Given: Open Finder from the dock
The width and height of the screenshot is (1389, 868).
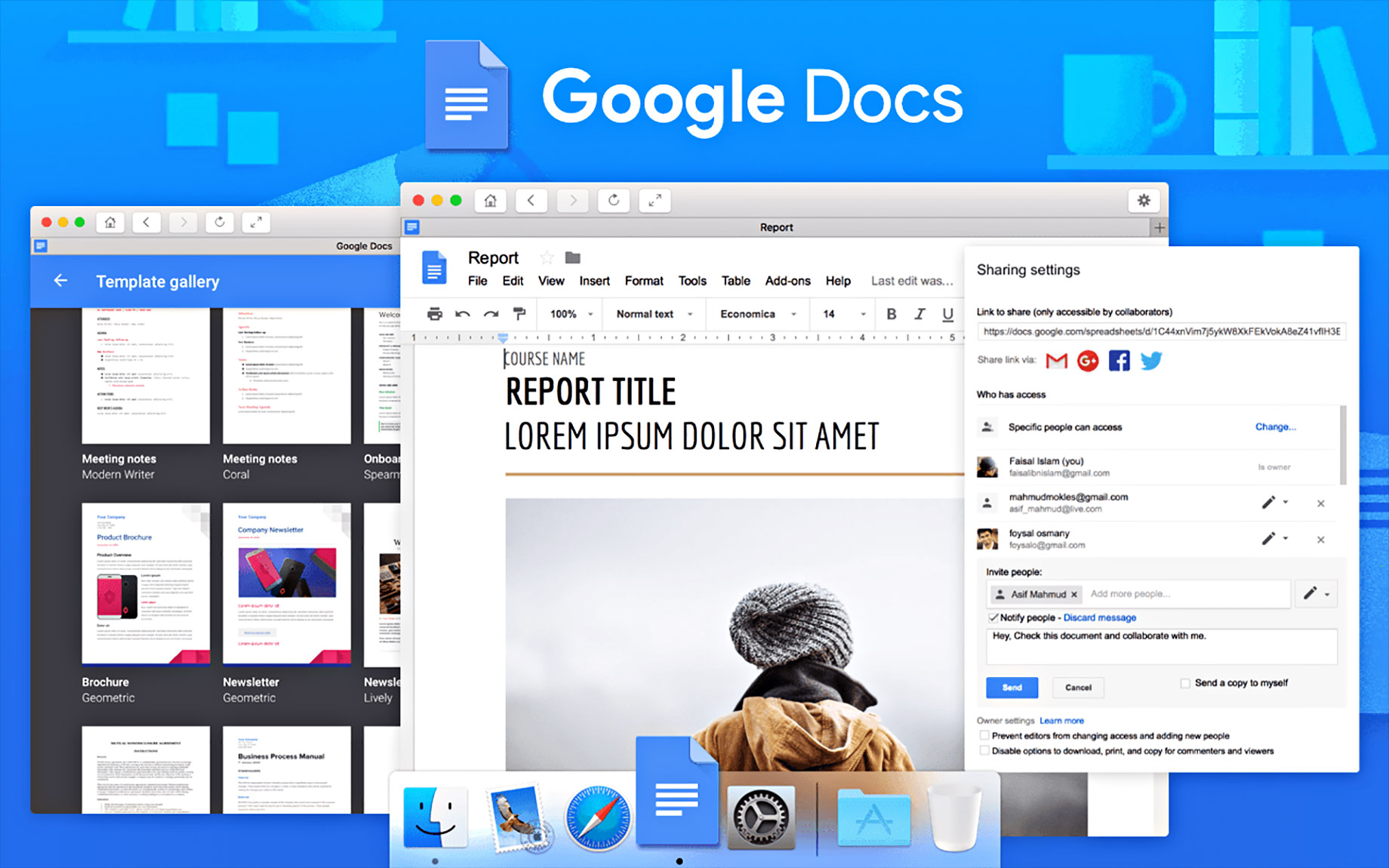Looking at the screenshot, I should (436, 817).
